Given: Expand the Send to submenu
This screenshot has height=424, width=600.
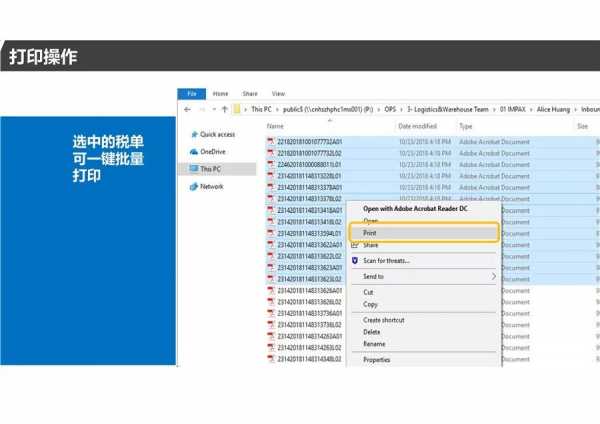Looking at the screenshot, I should point(374,276).
